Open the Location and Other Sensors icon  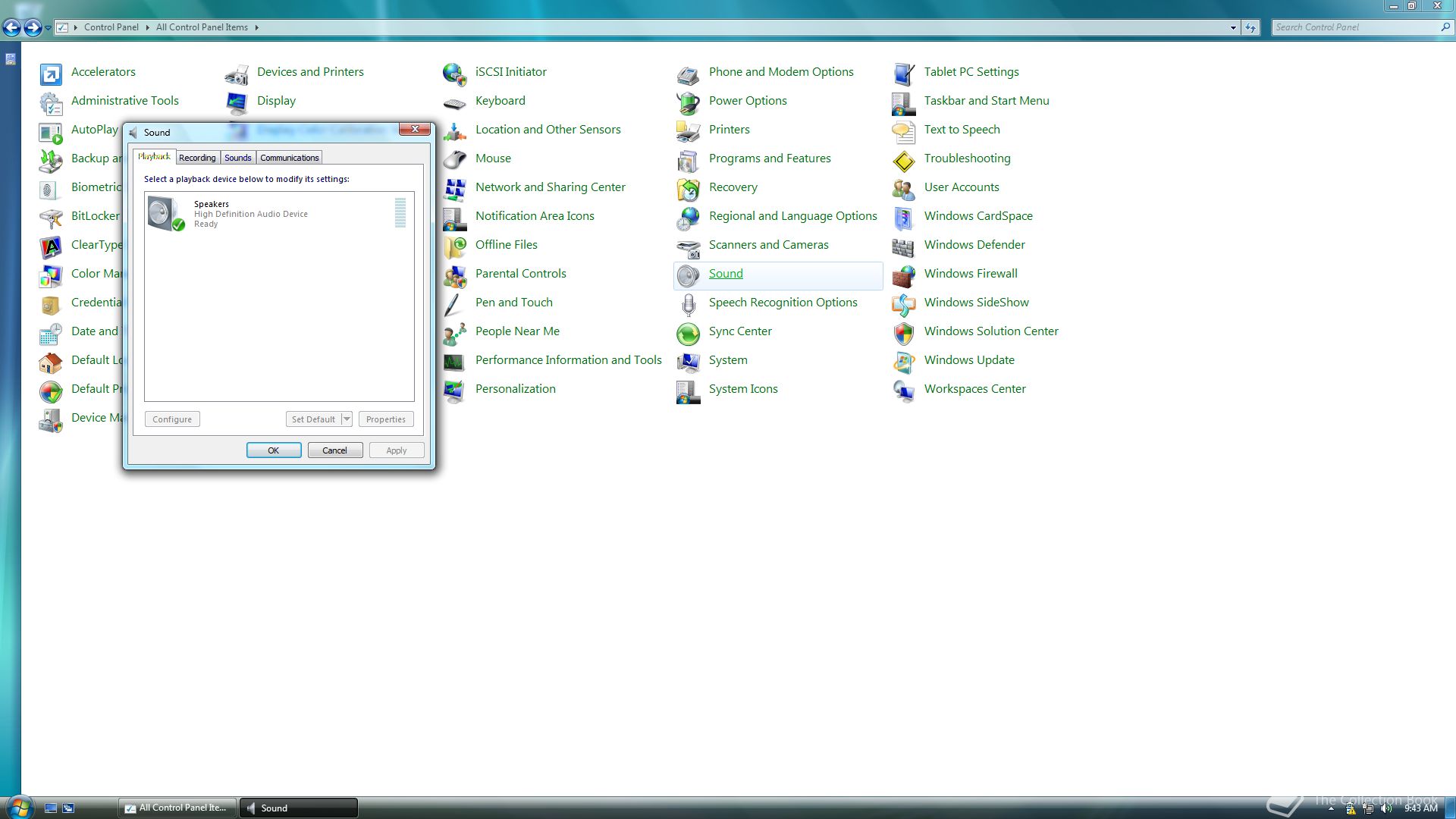(x=455, y=131)
